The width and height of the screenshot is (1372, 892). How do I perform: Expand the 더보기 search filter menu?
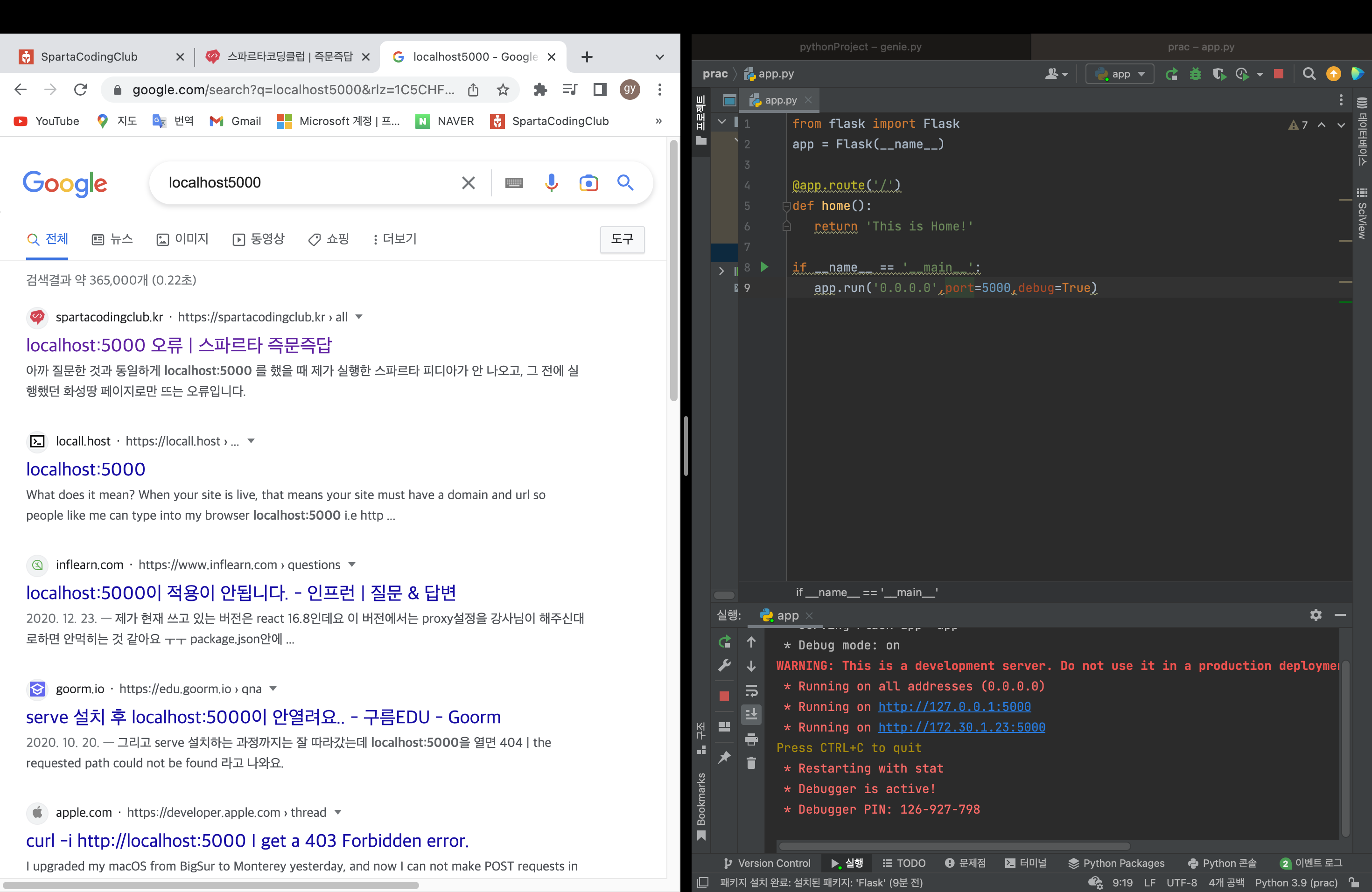(394, 238)
